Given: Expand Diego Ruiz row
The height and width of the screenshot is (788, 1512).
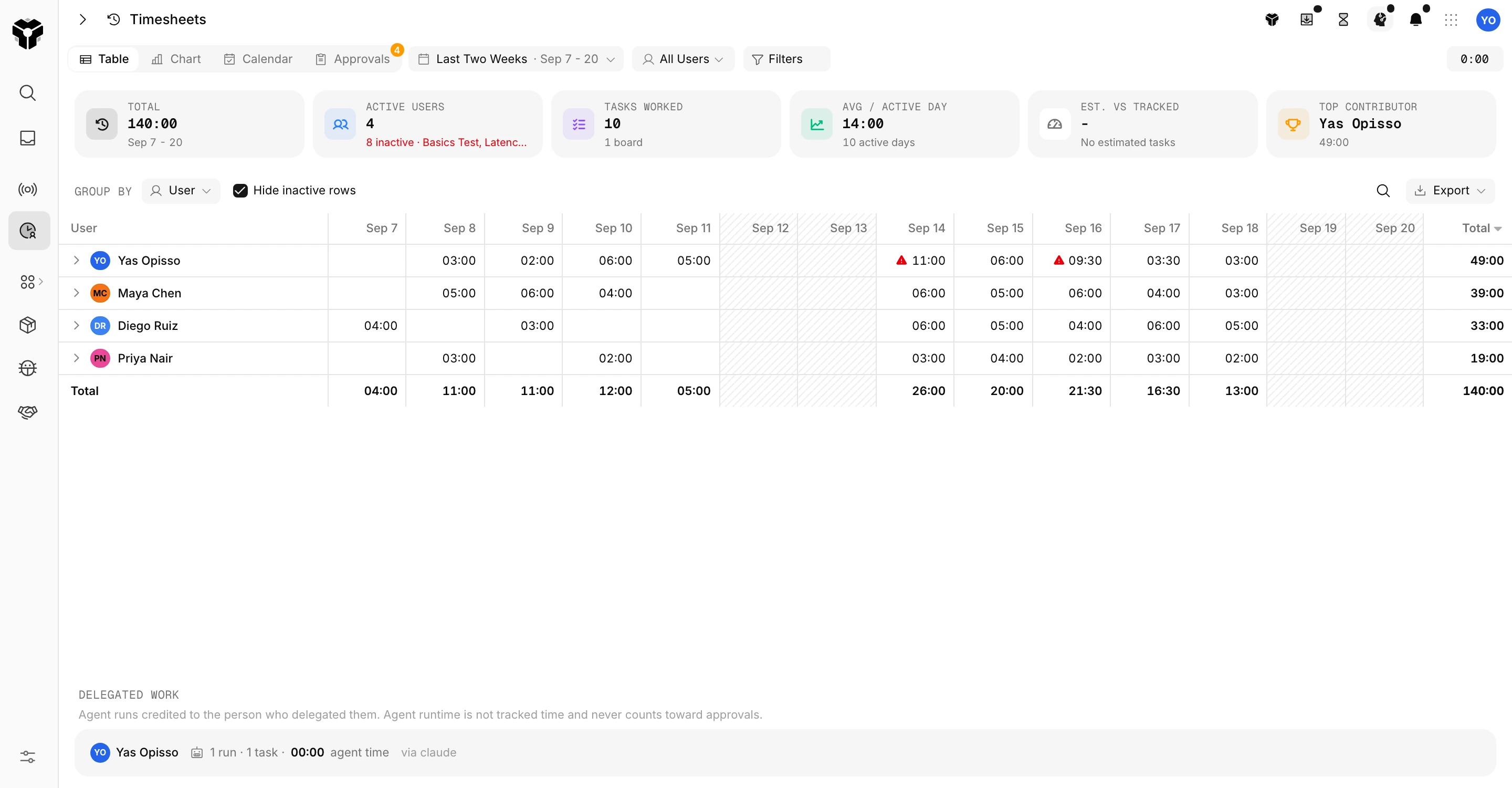Looking at the screenshot, I should [76, 325].
